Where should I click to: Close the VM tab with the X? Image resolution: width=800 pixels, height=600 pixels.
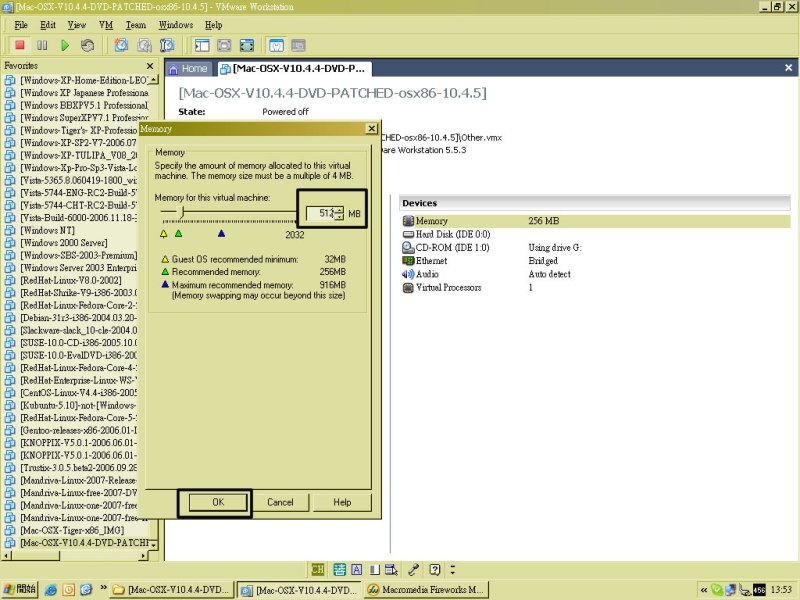pyautogui.click(x=788, y=68)
